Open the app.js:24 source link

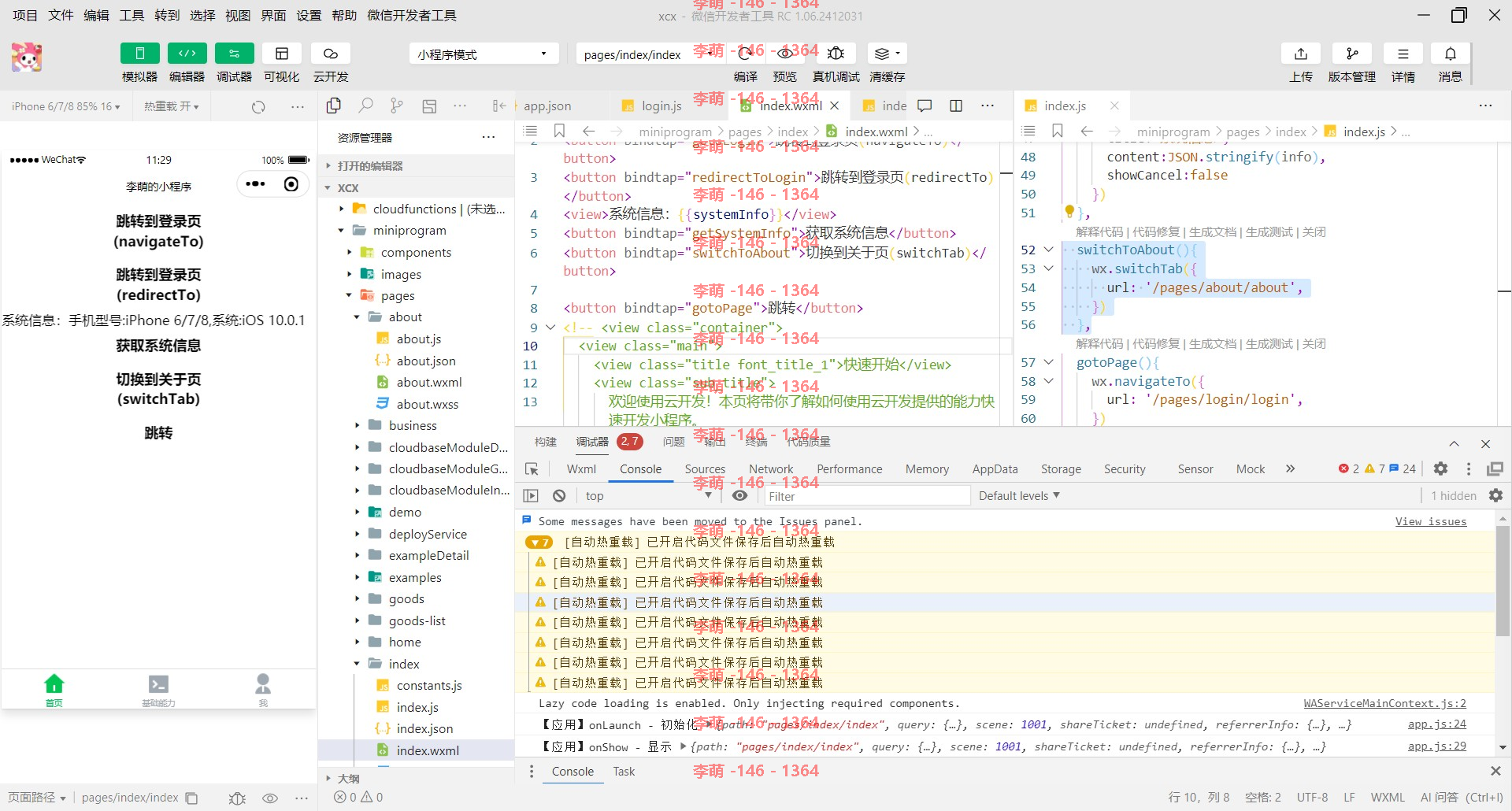pyautogui.click(x=1437, y=724)
